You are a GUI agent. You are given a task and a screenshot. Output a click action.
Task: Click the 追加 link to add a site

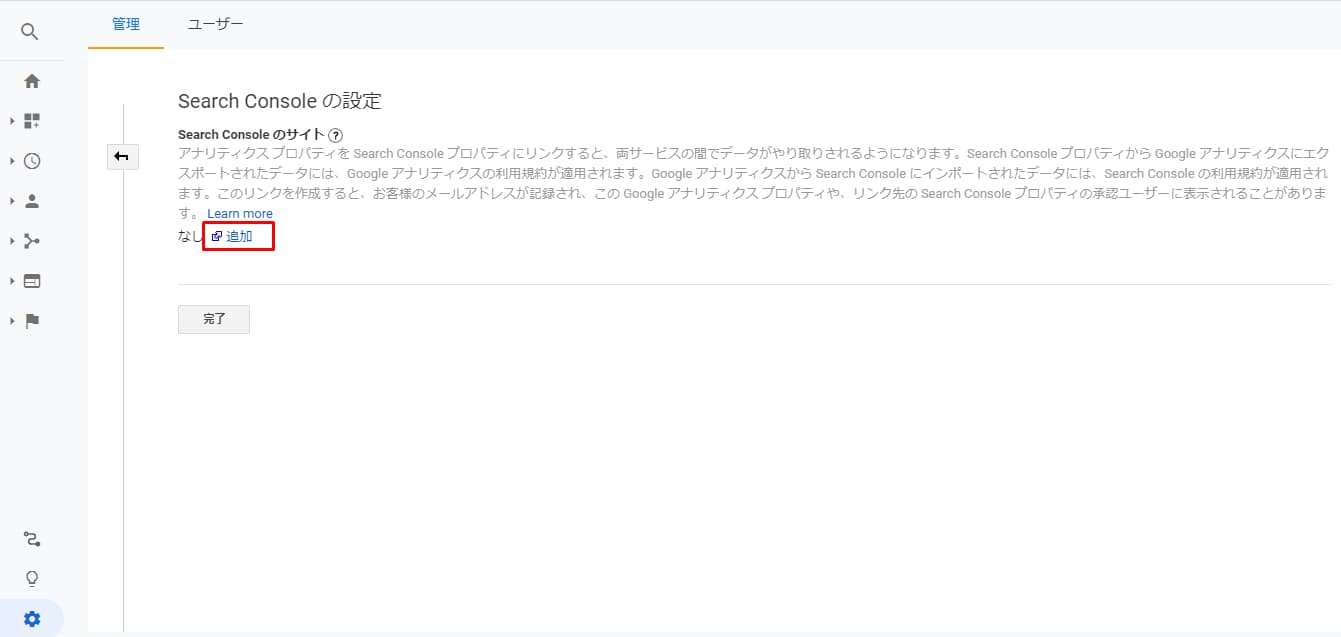pyautogui.click(x=238, y=237)
